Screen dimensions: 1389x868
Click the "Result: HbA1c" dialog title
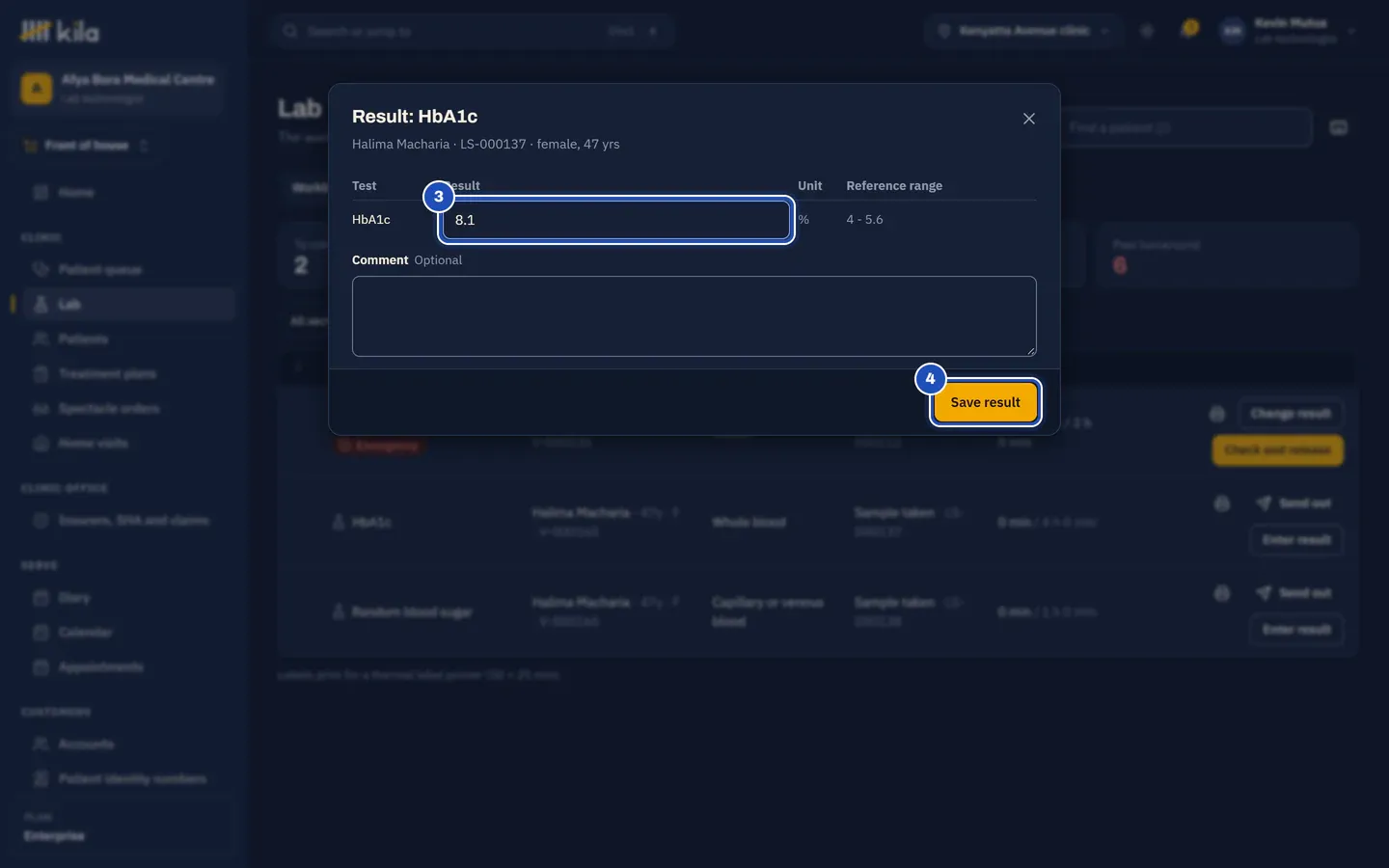tap(415, 117)
